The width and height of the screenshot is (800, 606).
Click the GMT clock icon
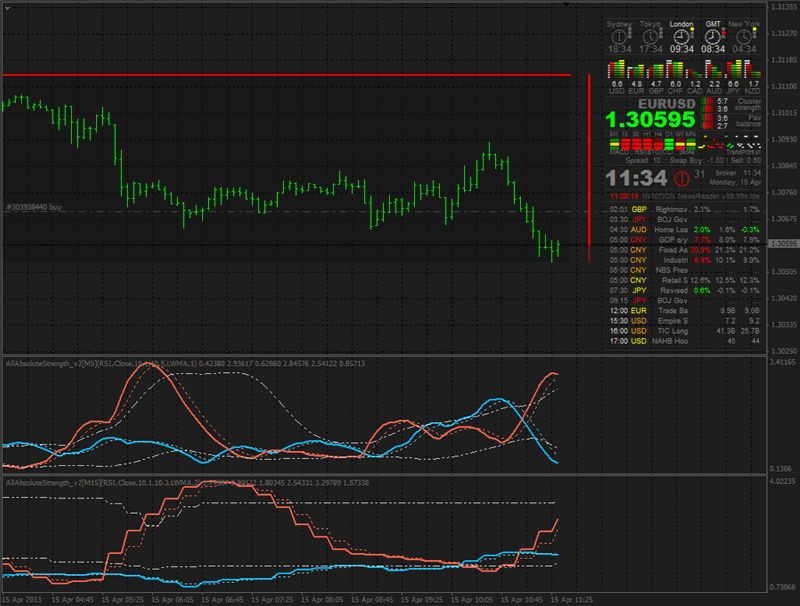713,37
